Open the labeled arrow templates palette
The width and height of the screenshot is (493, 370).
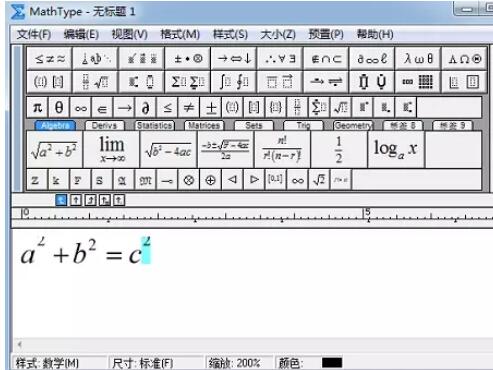click(x=326, y=81)
